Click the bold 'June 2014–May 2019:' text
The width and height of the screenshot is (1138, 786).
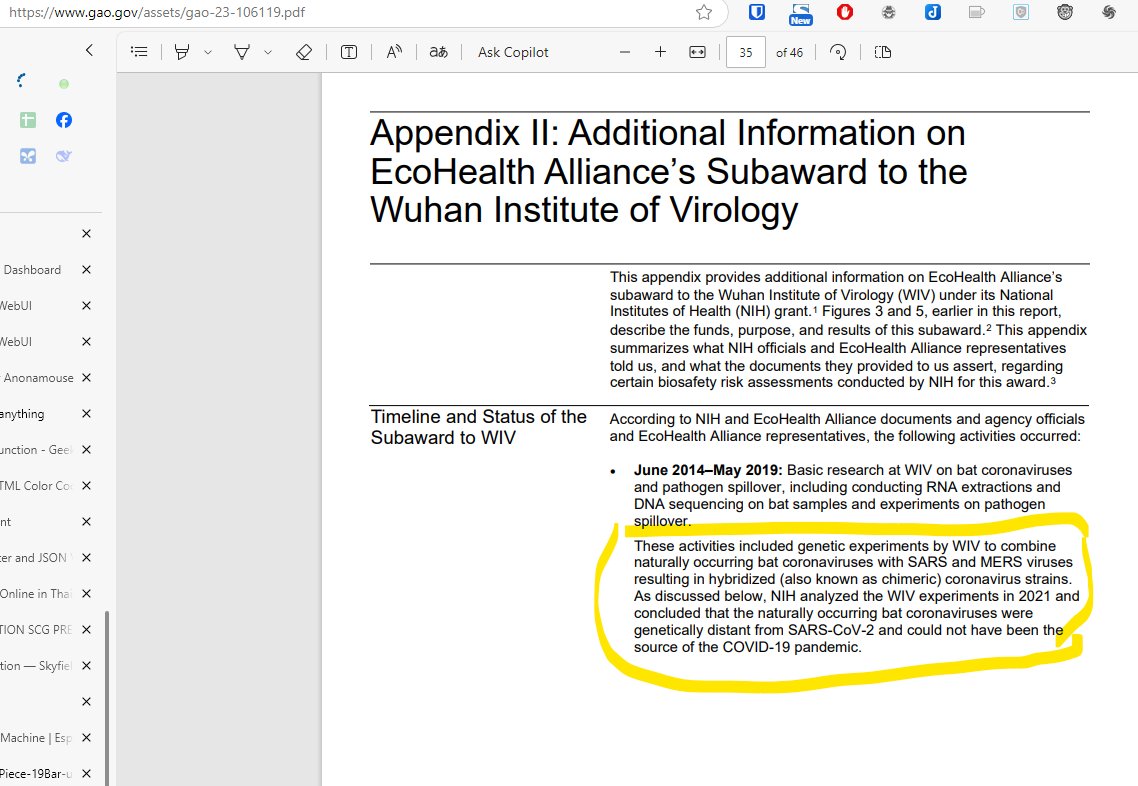click(708, 470)
